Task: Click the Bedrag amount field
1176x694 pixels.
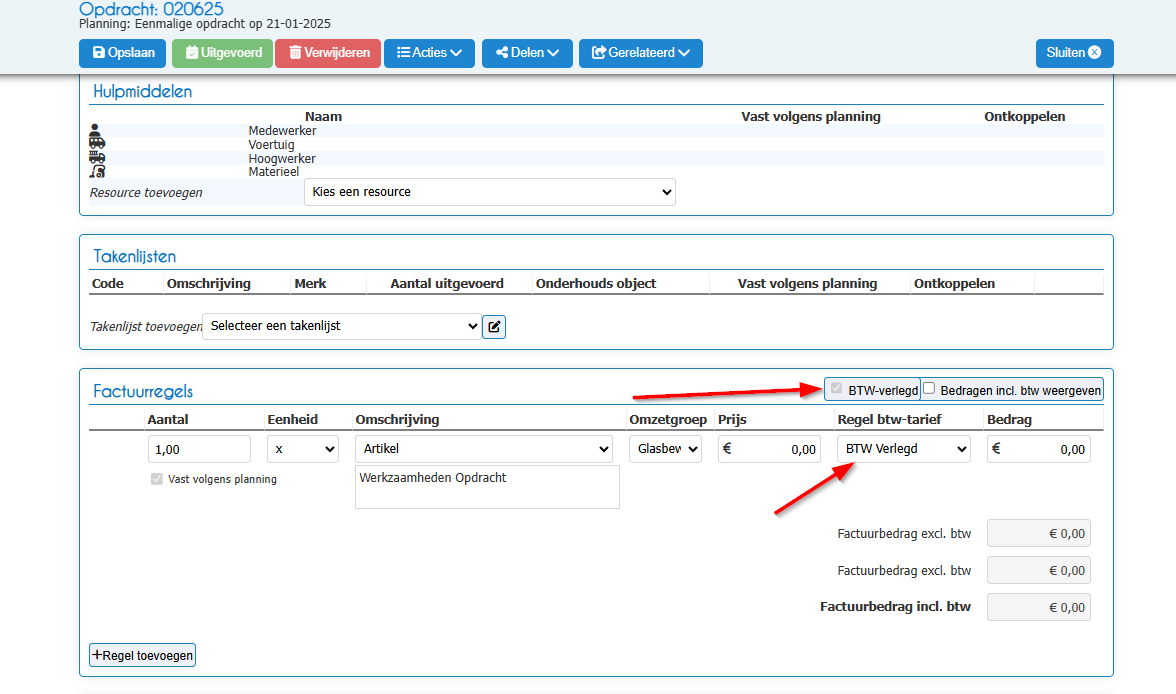Action: (x=1039, y=449)
